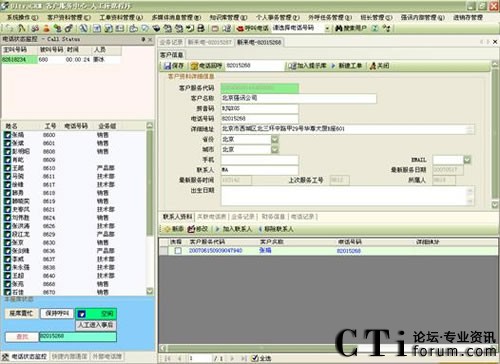Open the 城市 city dropdown
This screenshot has height=364, width=500.
275,149
